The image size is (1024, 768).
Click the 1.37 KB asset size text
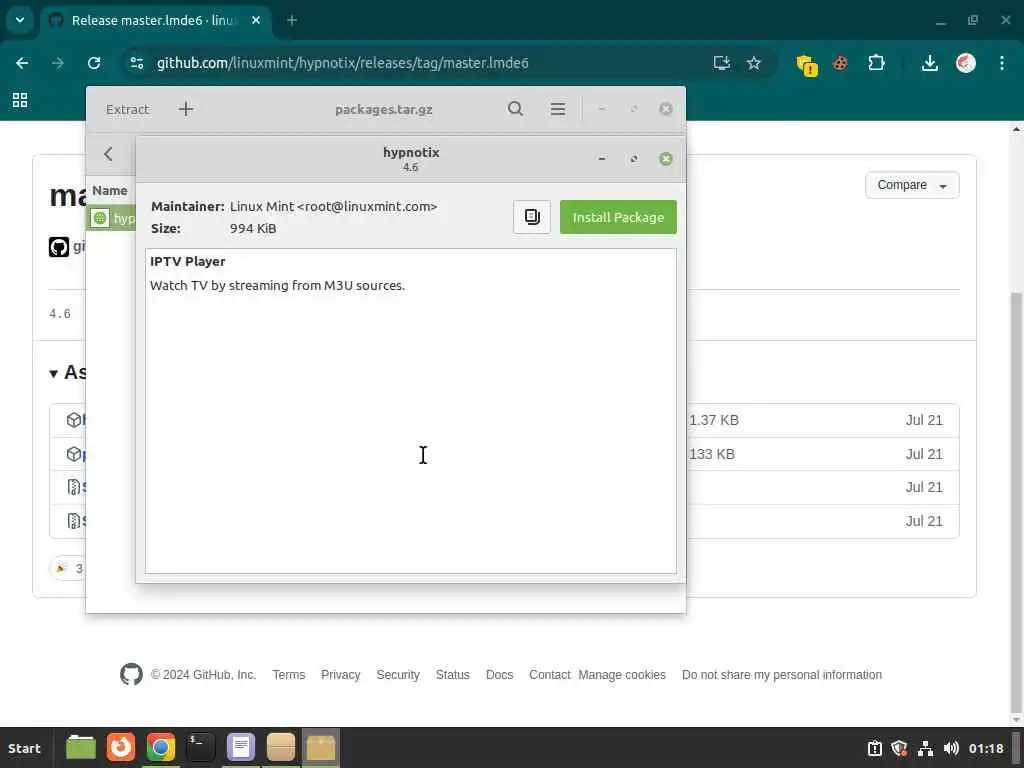[714, 421]
